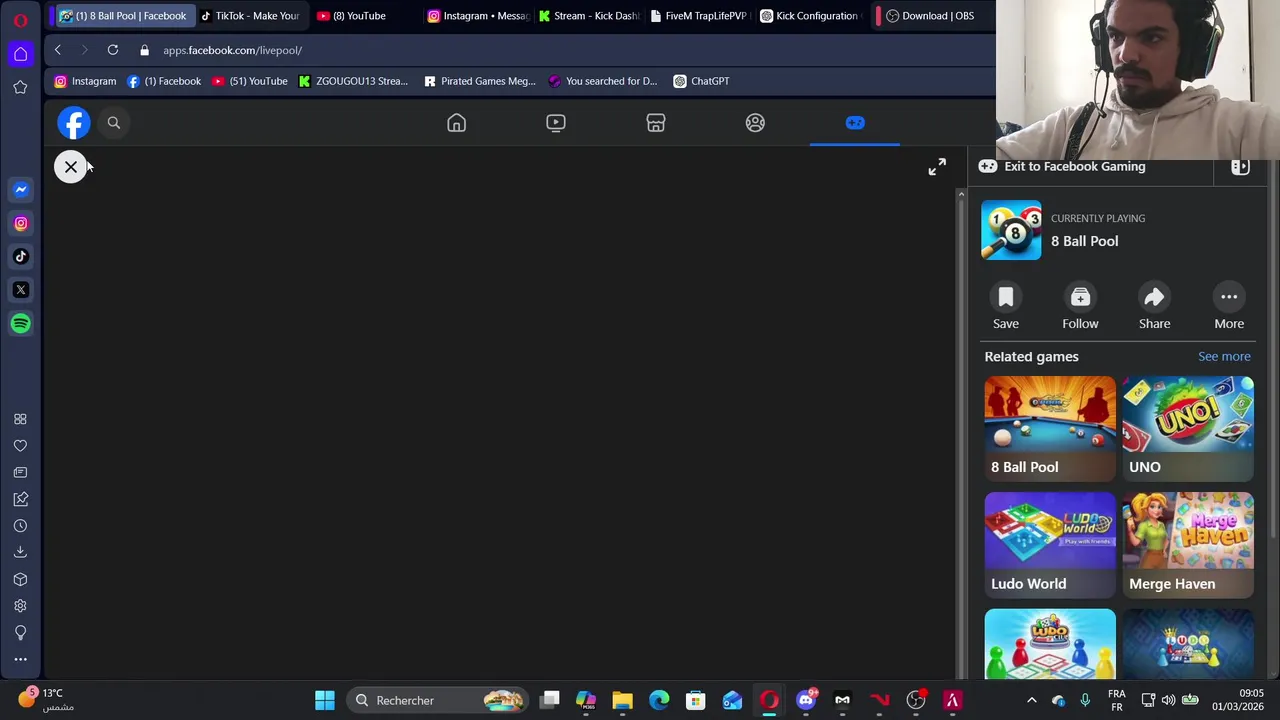1280x720 pixels.
Task: Open Discord from taskbar
Action: click(806, 700)
